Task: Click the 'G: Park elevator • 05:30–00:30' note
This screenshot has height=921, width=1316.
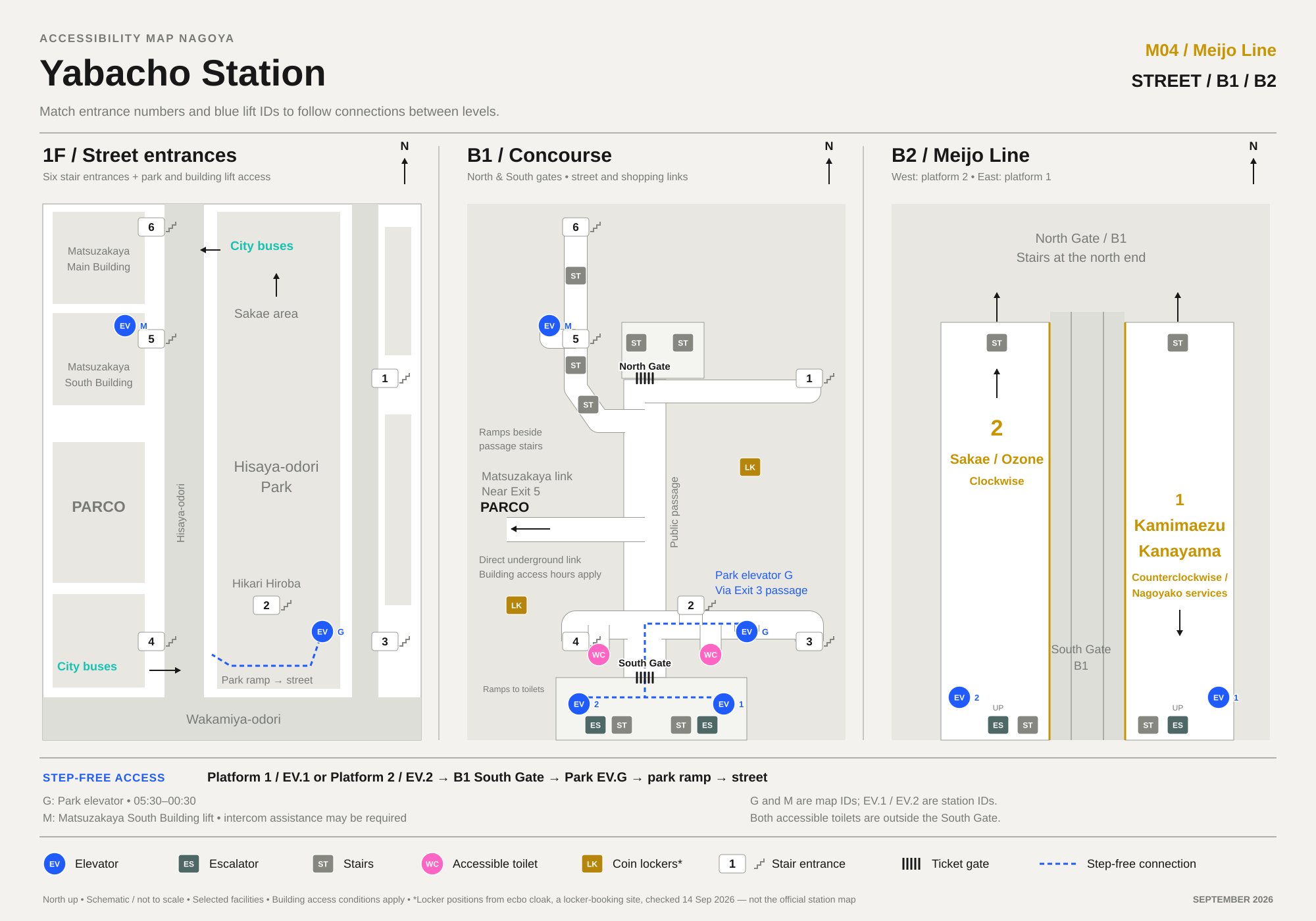Action: tap(119, 801)
